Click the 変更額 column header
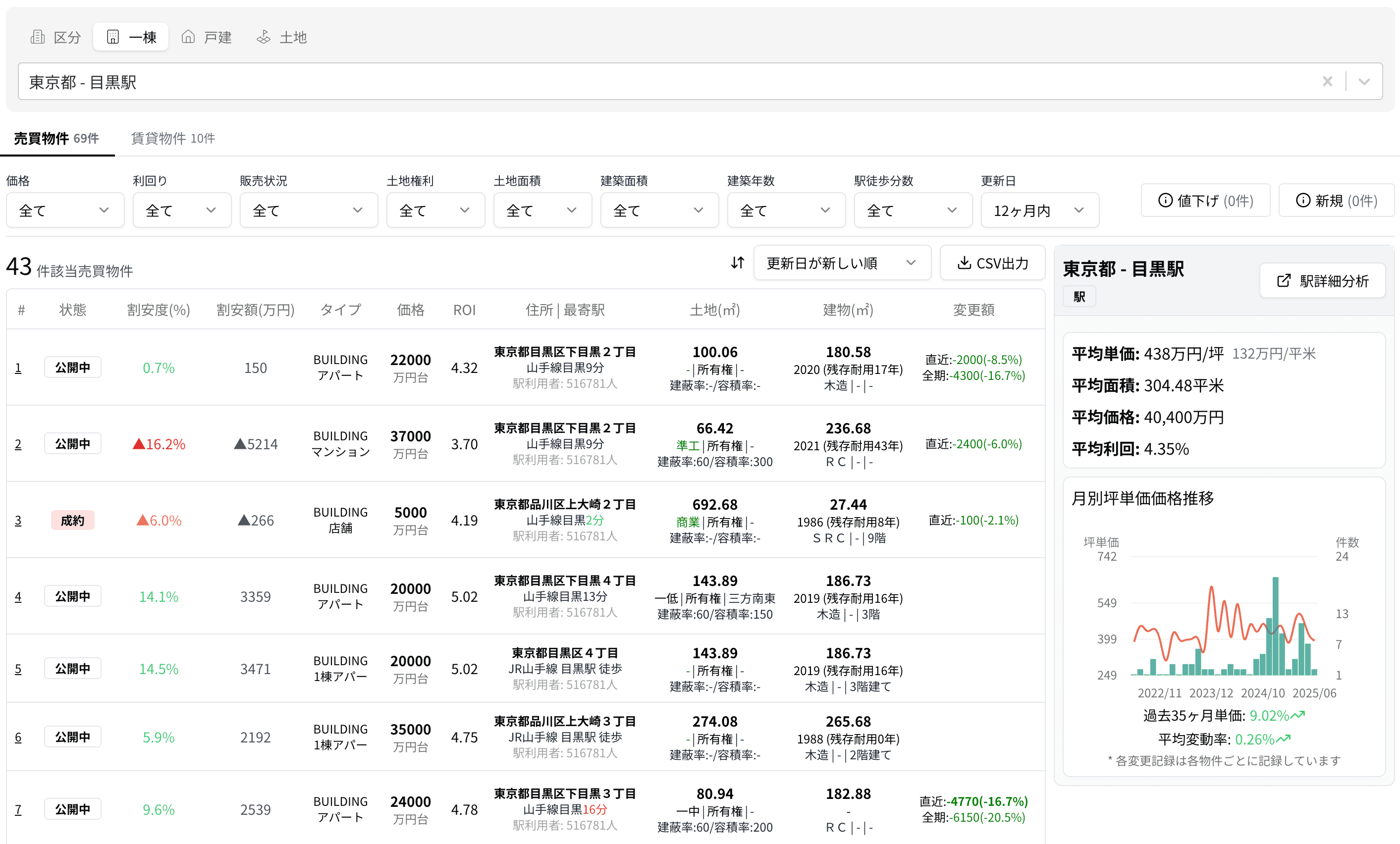The height and width of the screenshot is (844, 1400). [974, 310]
